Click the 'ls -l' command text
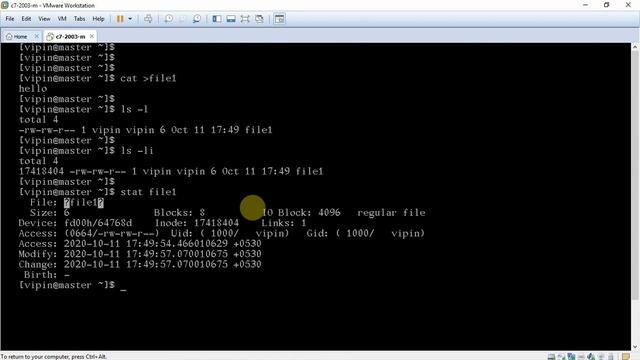This screenshot has width=640, height=360. click(x=134, y=109)
